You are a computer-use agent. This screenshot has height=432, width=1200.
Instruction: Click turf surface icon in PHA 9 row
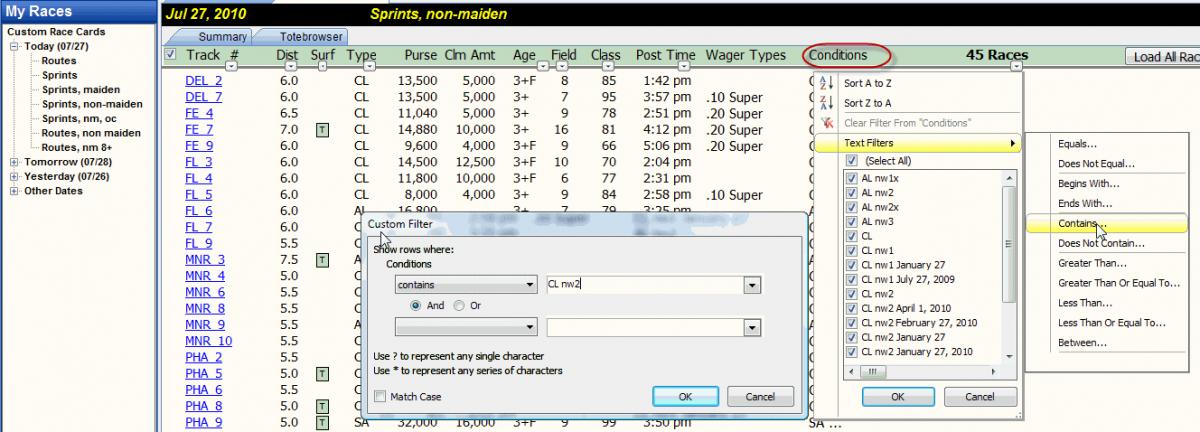click(322, 423)
